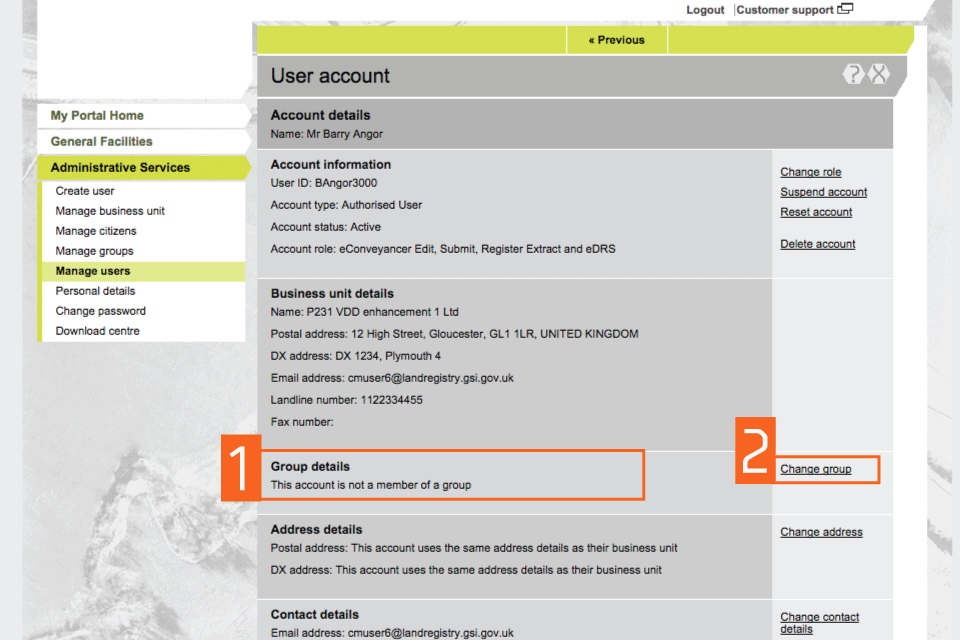Open Change password page
The image size is (960, 640).
pyautogui.click(x=100, y=311)
